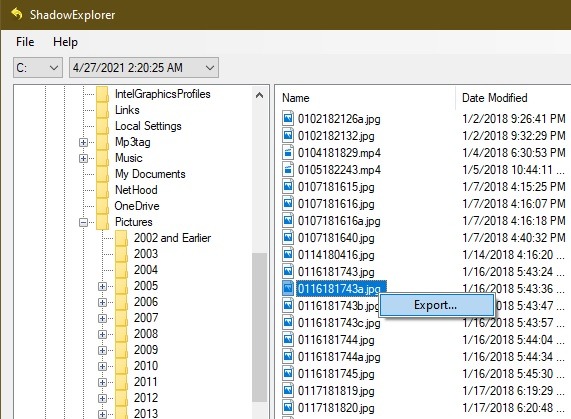Click the My Documents folder icon
The width and height of the screenshot is (571, 419).
[x=103, y=174]
